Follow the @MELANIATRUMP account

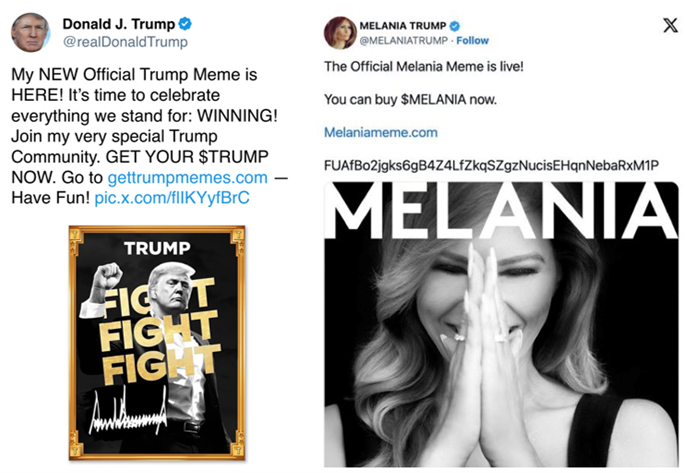pyautogui.click(x=472, y=41)
